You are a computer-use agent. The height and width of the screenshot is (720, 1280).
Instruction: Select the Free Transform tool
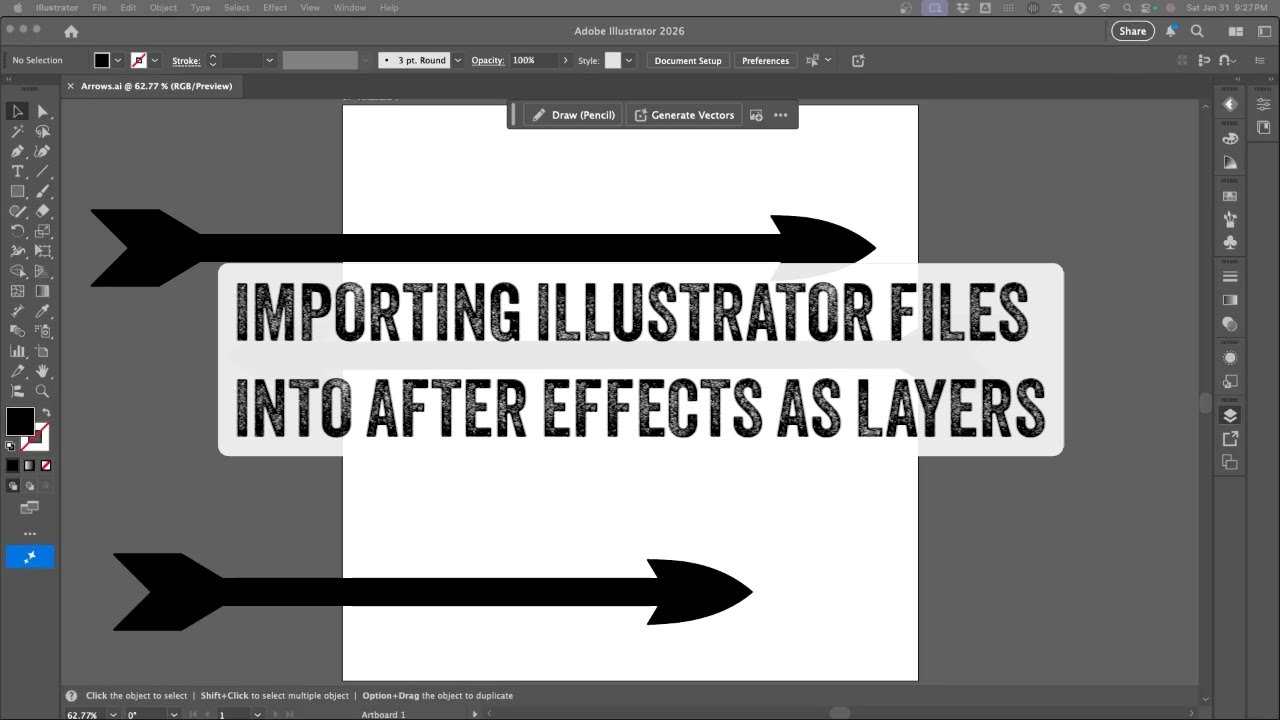coord(43,251)
